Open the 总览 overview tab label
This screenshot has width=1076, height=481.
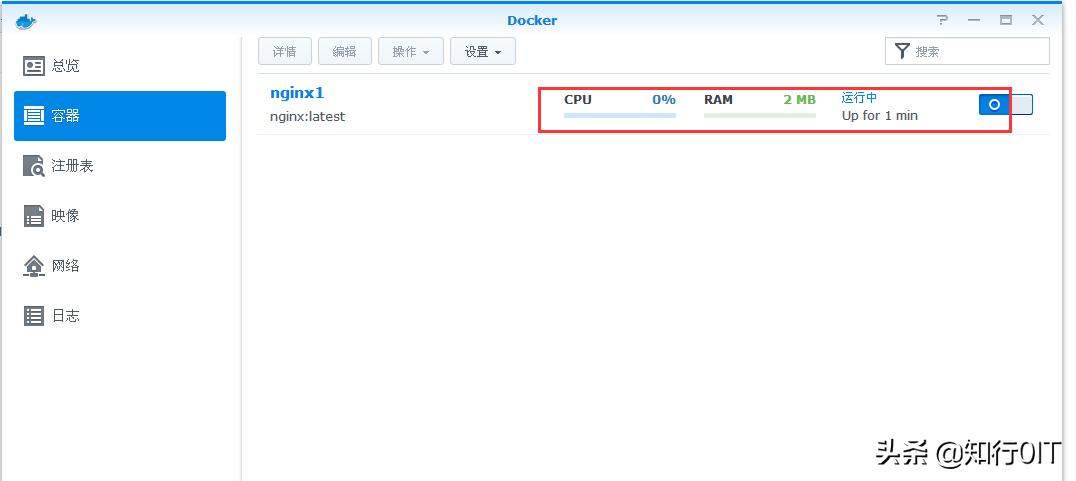click(65, 66)
